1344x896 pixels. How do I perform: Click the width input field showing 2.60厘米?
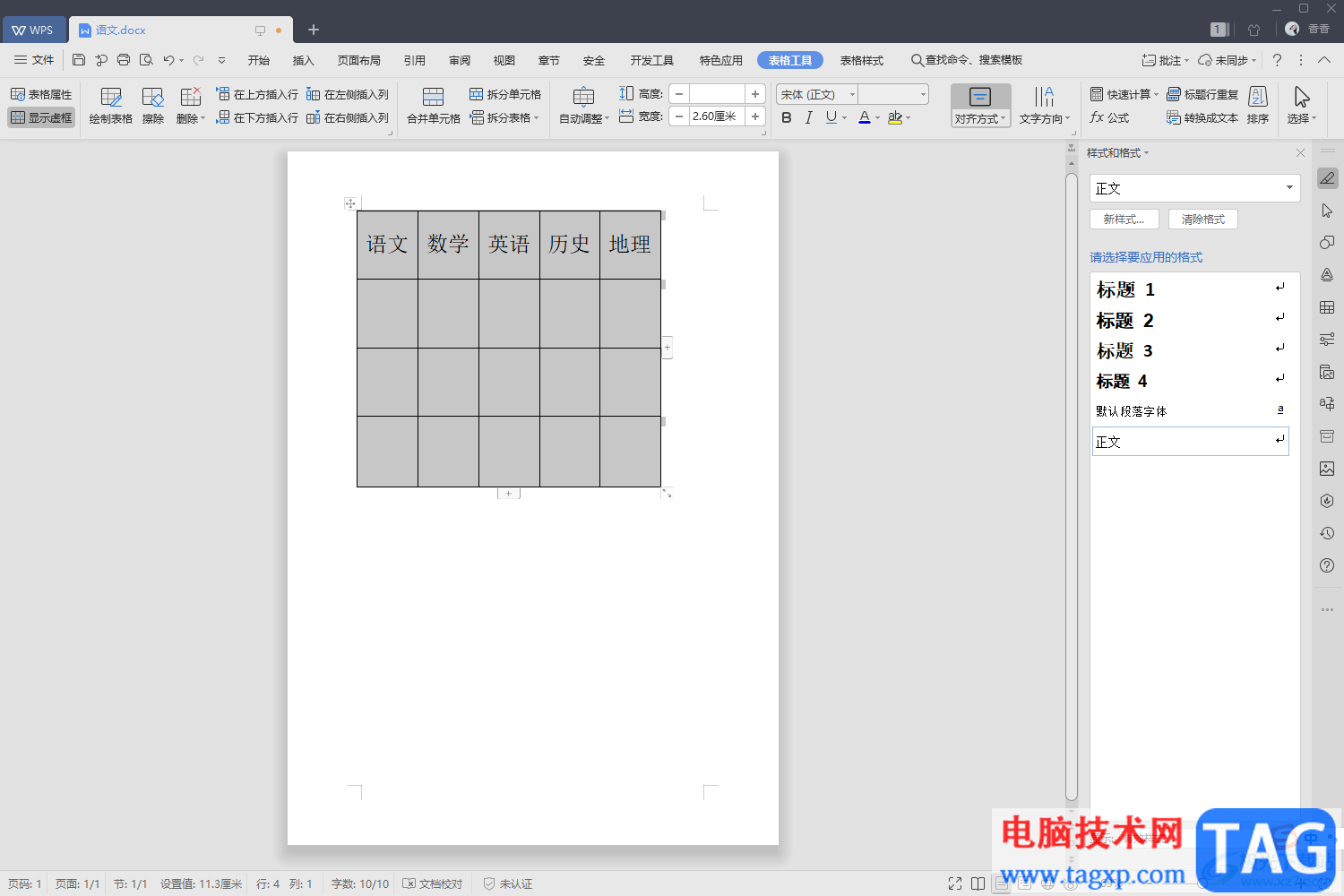pyautogui.click(x=717, y=116)
